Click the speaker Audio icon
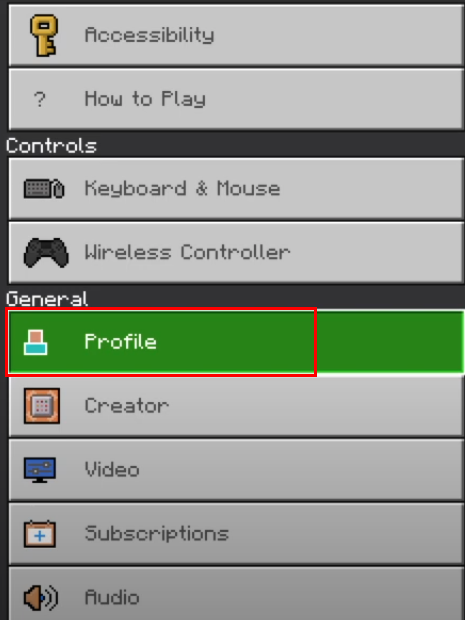Viewport: 465px width, 620px height. [x=41, y=597]
